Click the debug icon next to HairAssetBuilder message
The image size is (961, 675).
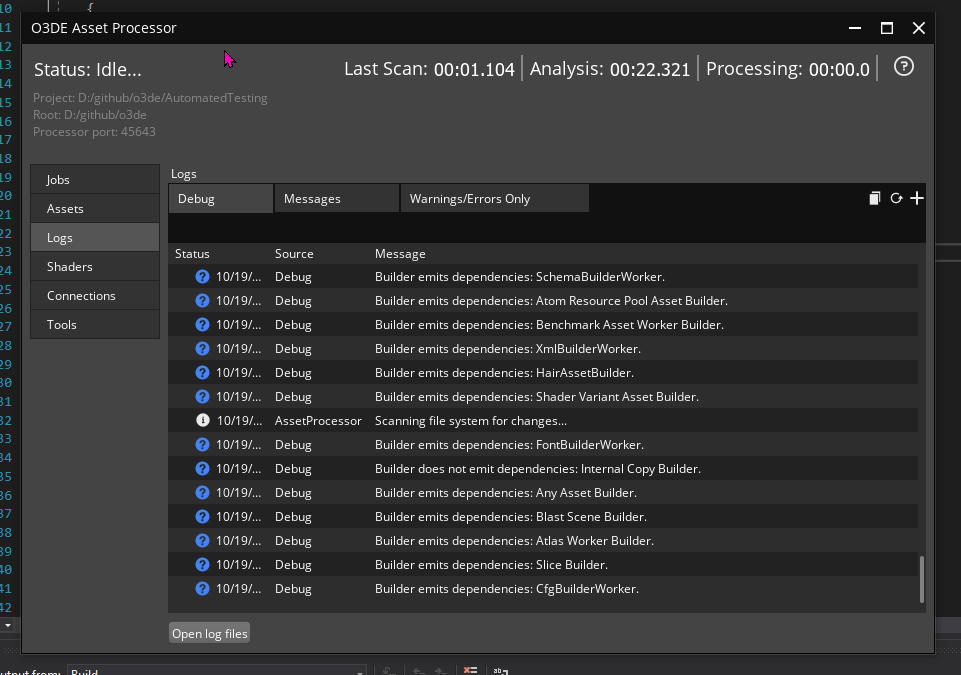tap(202, 372)
